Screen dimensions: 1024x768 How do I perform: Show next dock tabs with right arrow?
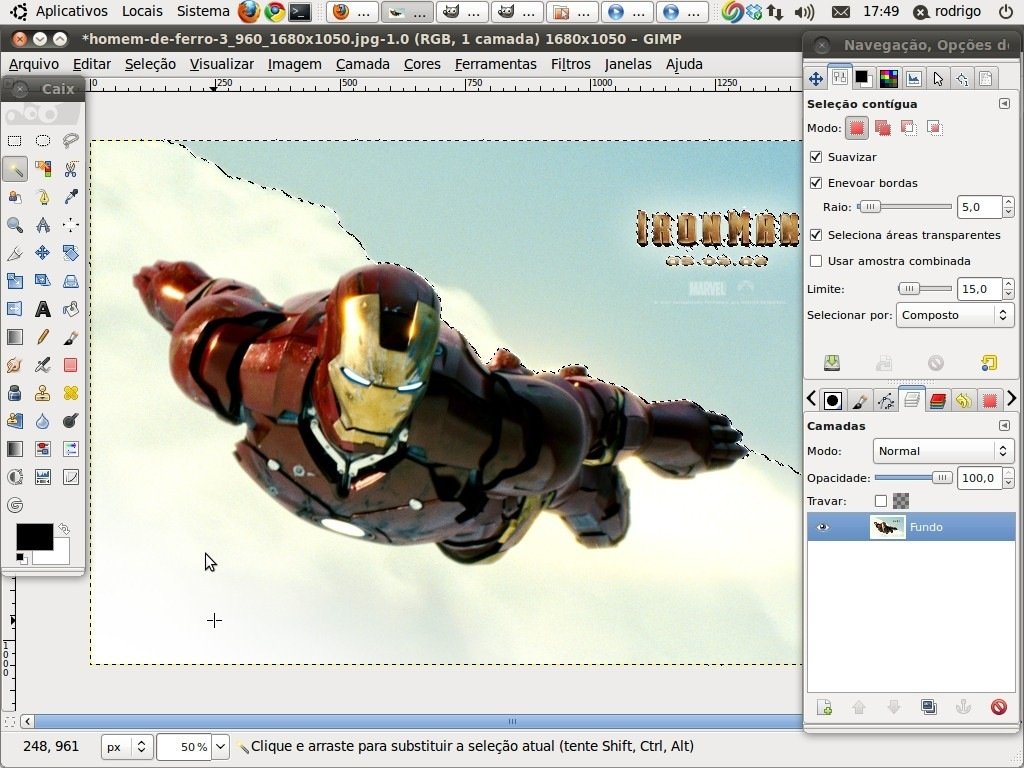(x=1011, y=398)
